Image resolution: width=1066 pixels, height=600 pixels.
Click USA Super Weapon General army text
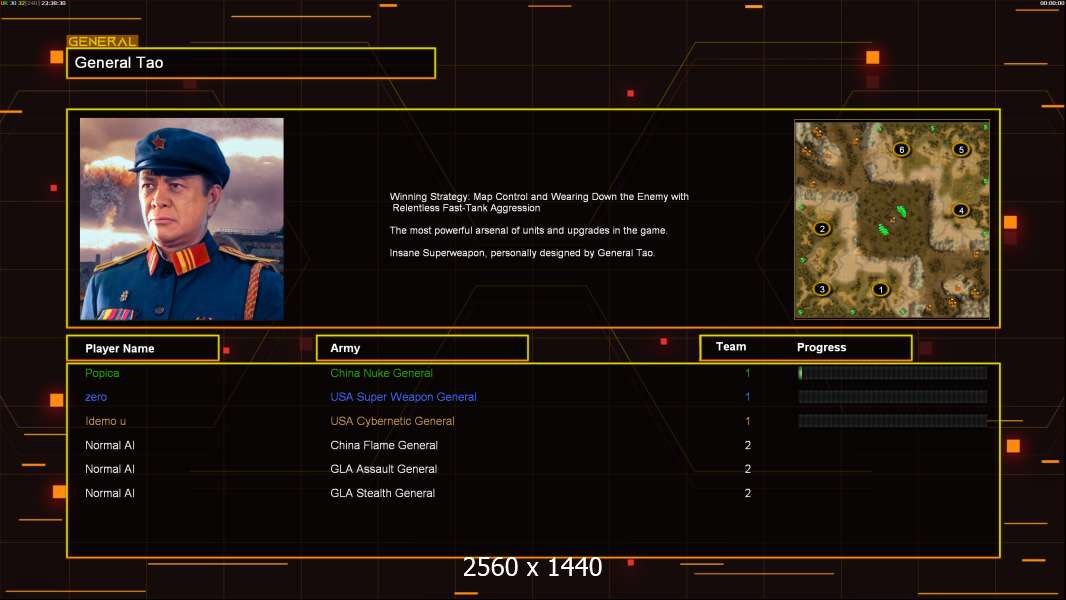pos(403,397)
